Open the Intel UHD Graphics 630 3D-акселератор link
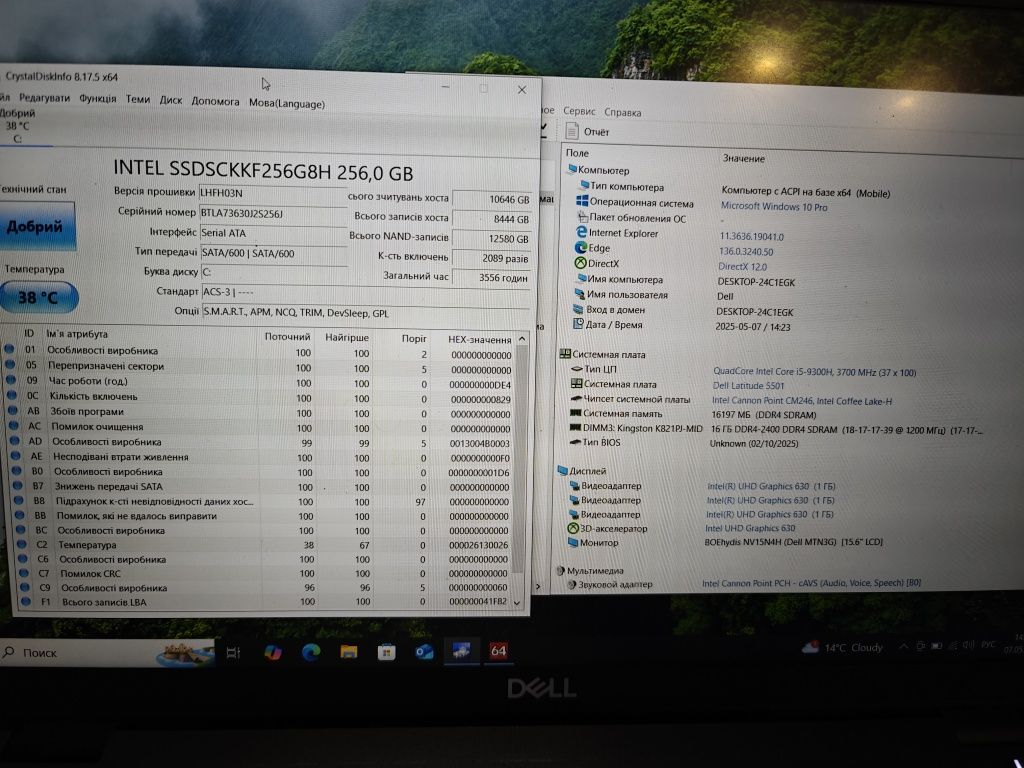This screenshot has height=768, width=1024. click(750, 528)
